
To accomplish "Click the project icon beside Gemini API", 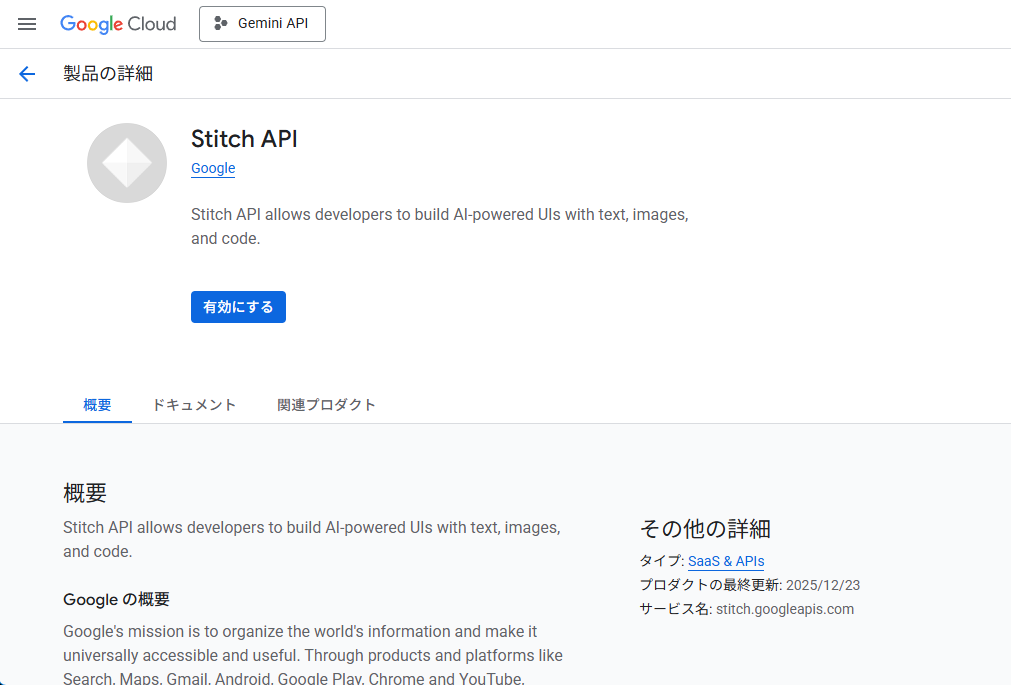I will (x=221, y=24).
